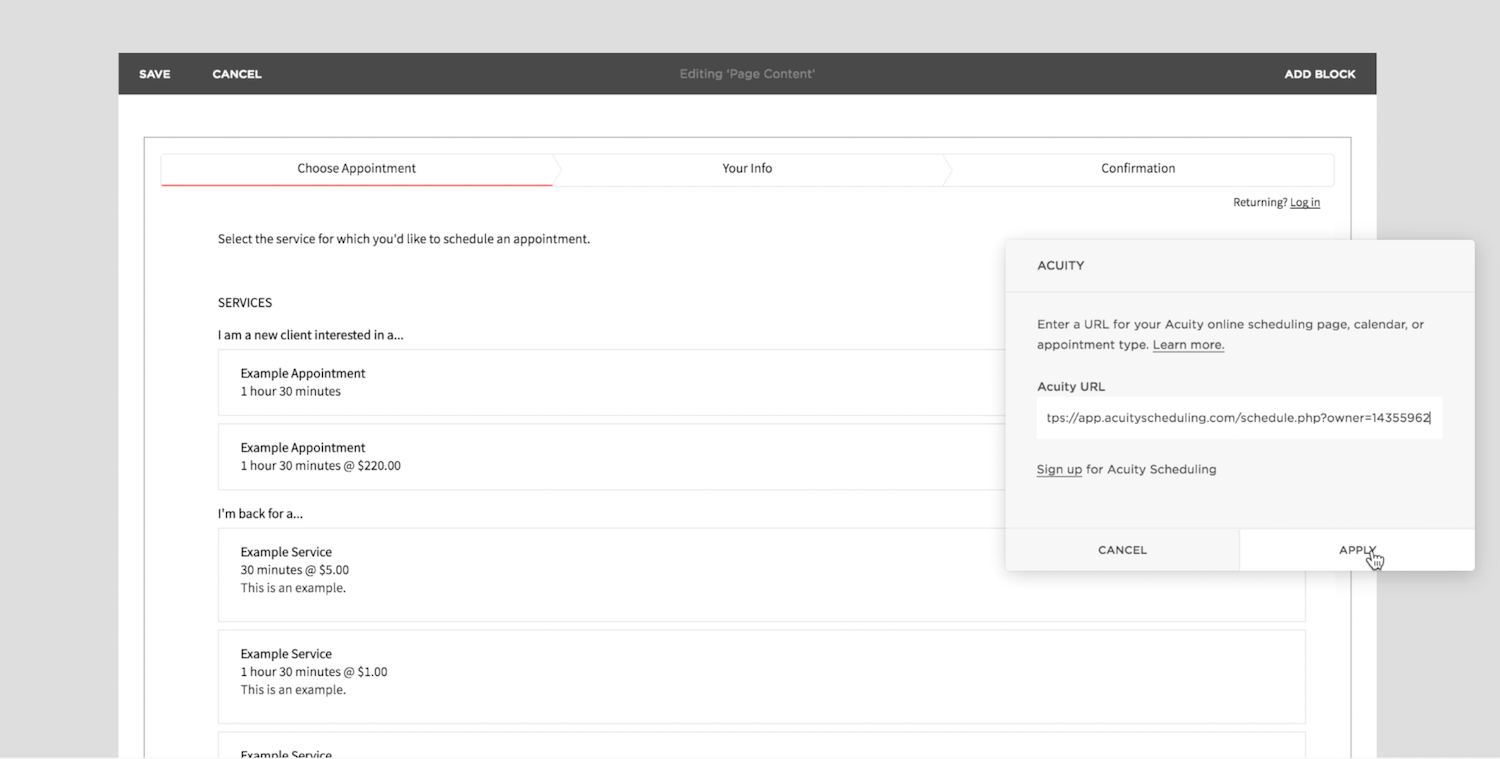Screen dimensions: 1500x759
Task: Click the Acuity URL field label
Action: [x=1071, y=387]
